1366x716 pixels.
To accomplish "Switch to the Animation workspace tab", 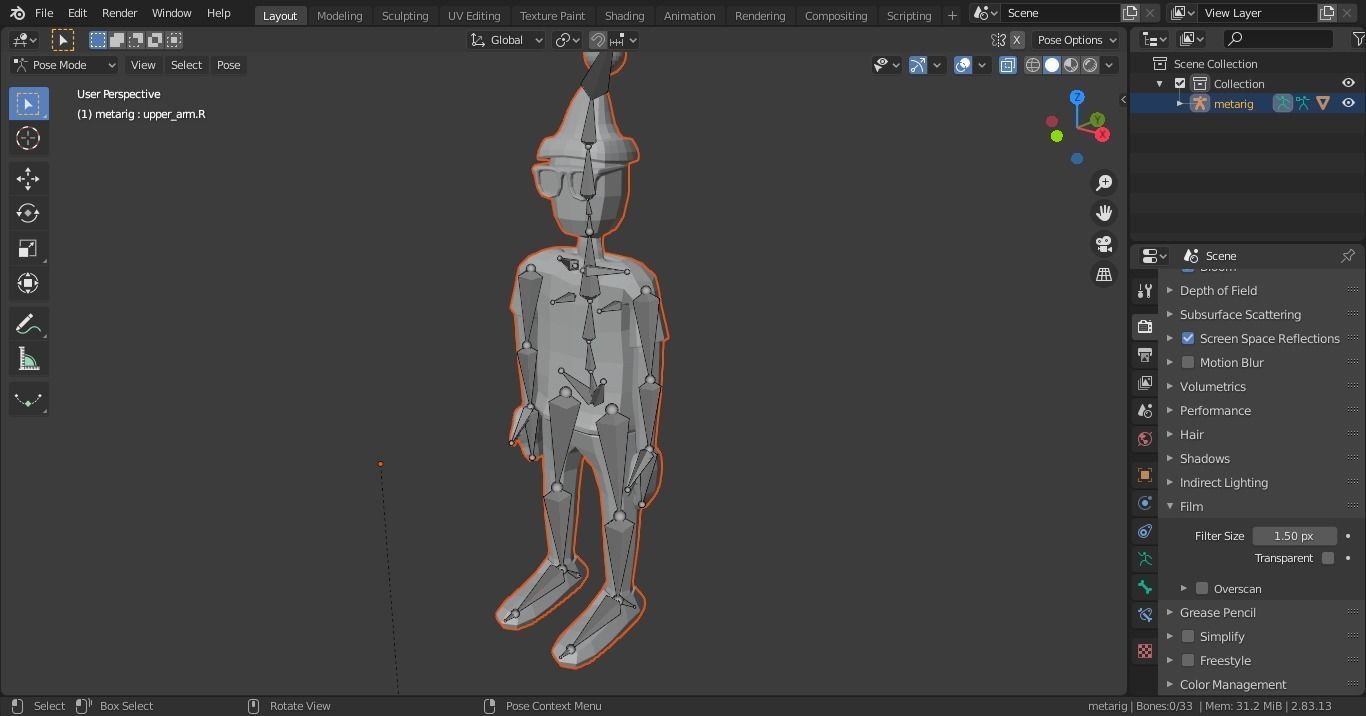I will pos(690,15).
